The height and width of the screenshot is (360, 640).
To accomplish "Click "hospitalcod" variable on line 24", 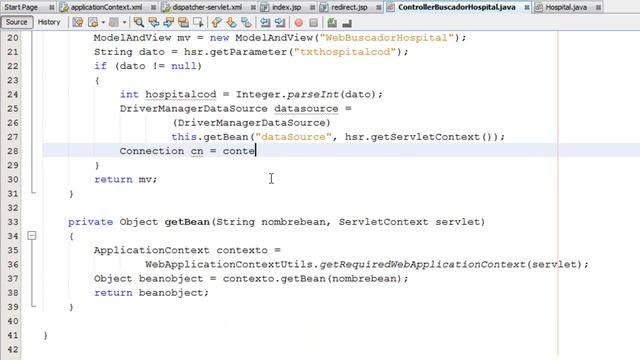I will 181,95.
